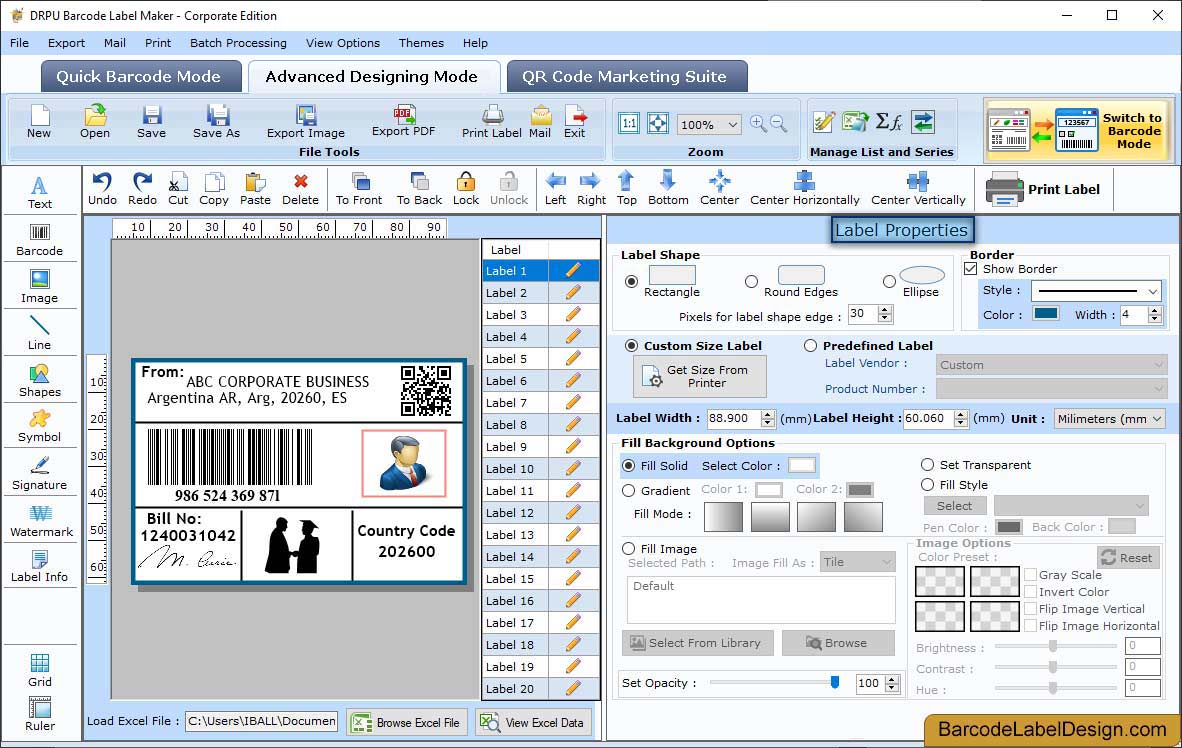
Task: Click Load Excel File path field
Action: [x=262, y=721]
